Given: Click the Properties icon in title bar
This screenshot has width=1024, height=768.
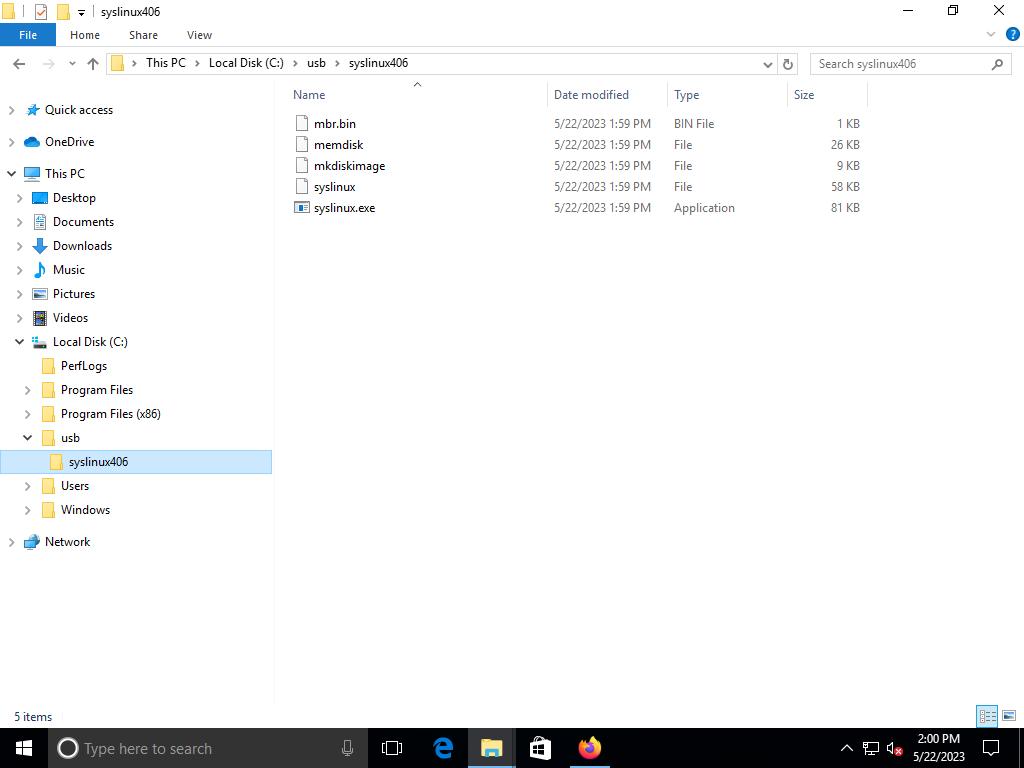Looking at the screenshot, I should click(41, 12).
